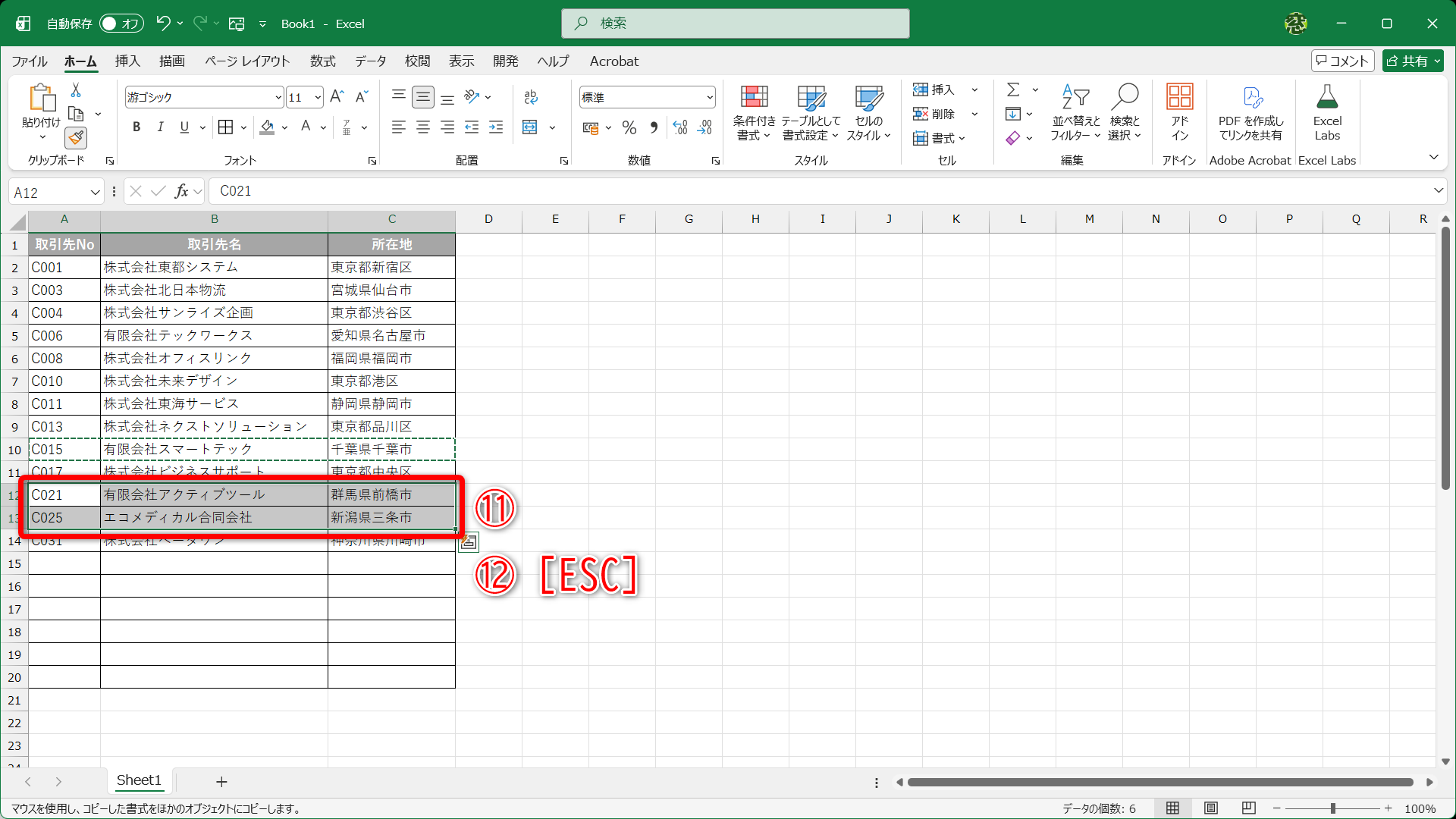The width and height of the screenshot is (1456, 819).
Task: Apply Format as Table (テーブルとして書式設定)
Action: tap(810, 112)
